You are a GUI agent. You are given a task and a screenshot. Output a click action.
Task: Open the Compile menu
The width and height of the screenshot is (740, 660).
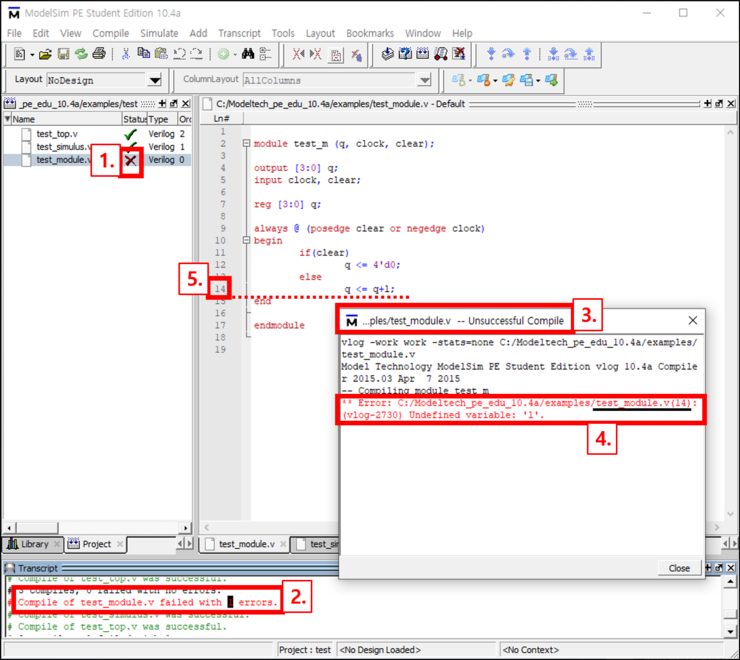[110, 33]
